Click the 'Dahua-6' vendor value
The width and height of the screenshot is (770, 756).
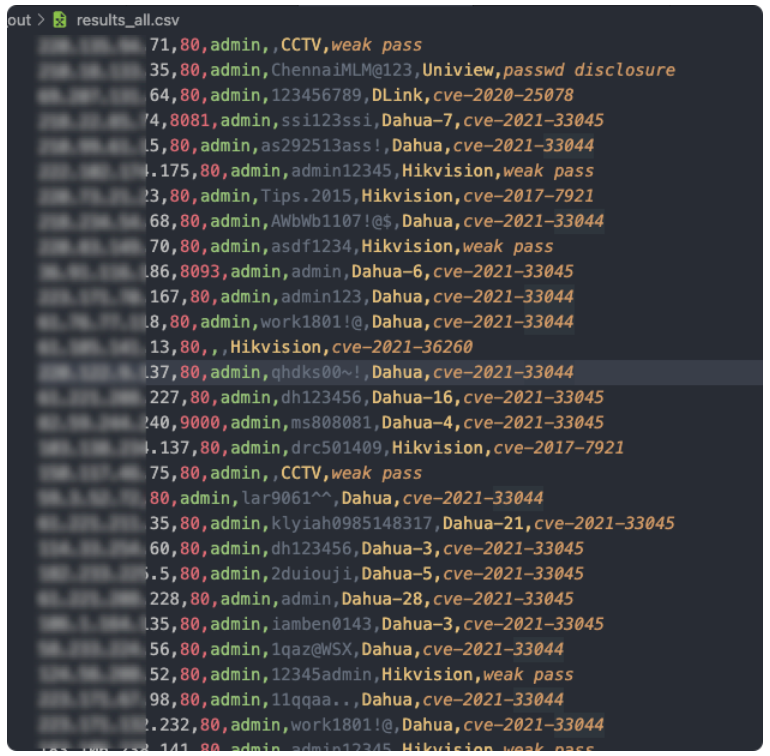pos(387,272)
